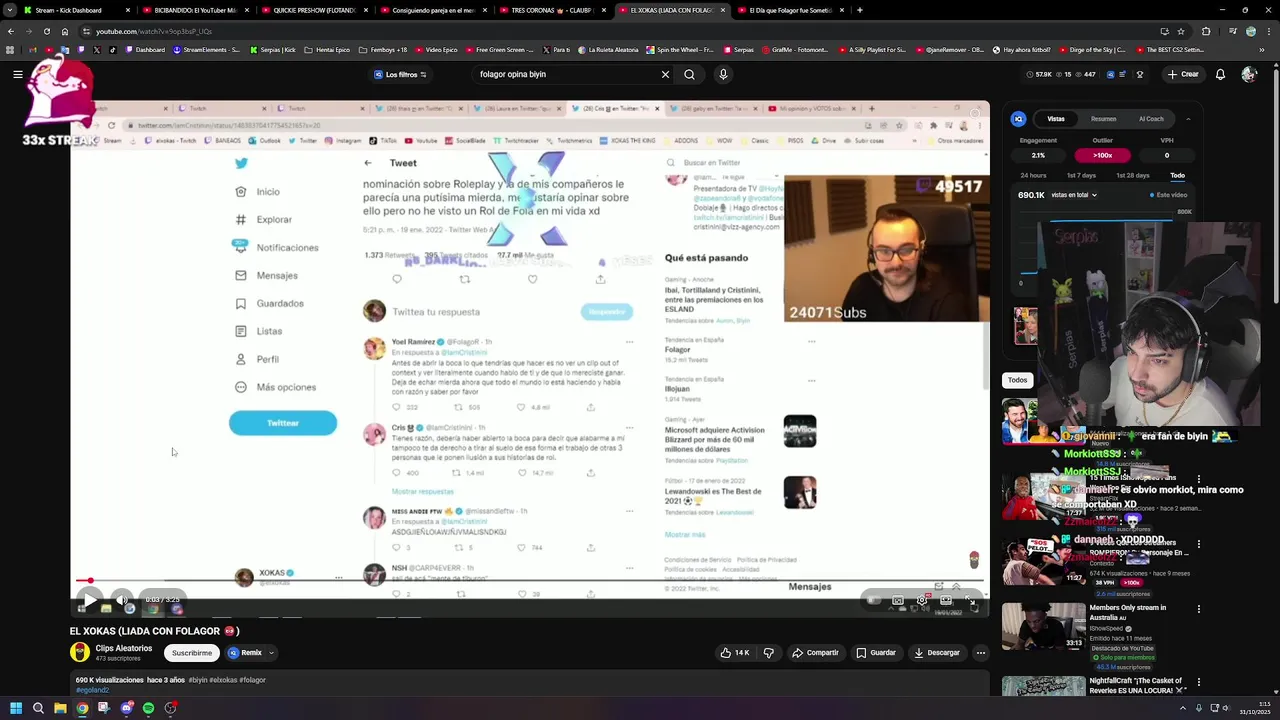
Task: Open the YouTube guide hamburger menu
Action: click(18, 74)
